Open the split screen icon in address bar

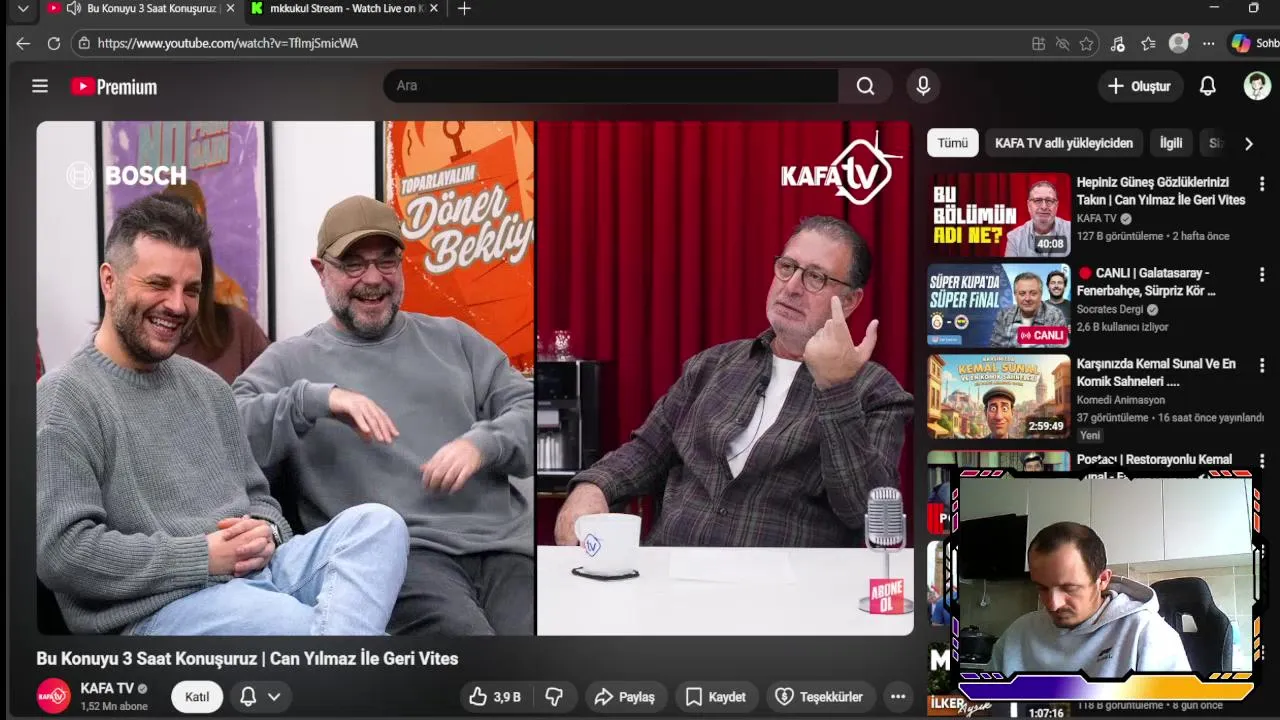coord(1038,44)
